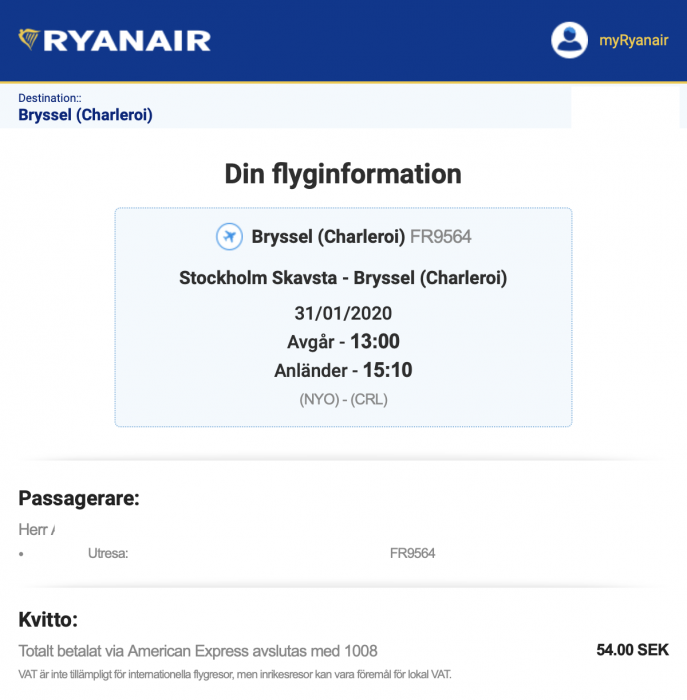
Task: Click the Kvitto section heading
Action: point(48,619)
